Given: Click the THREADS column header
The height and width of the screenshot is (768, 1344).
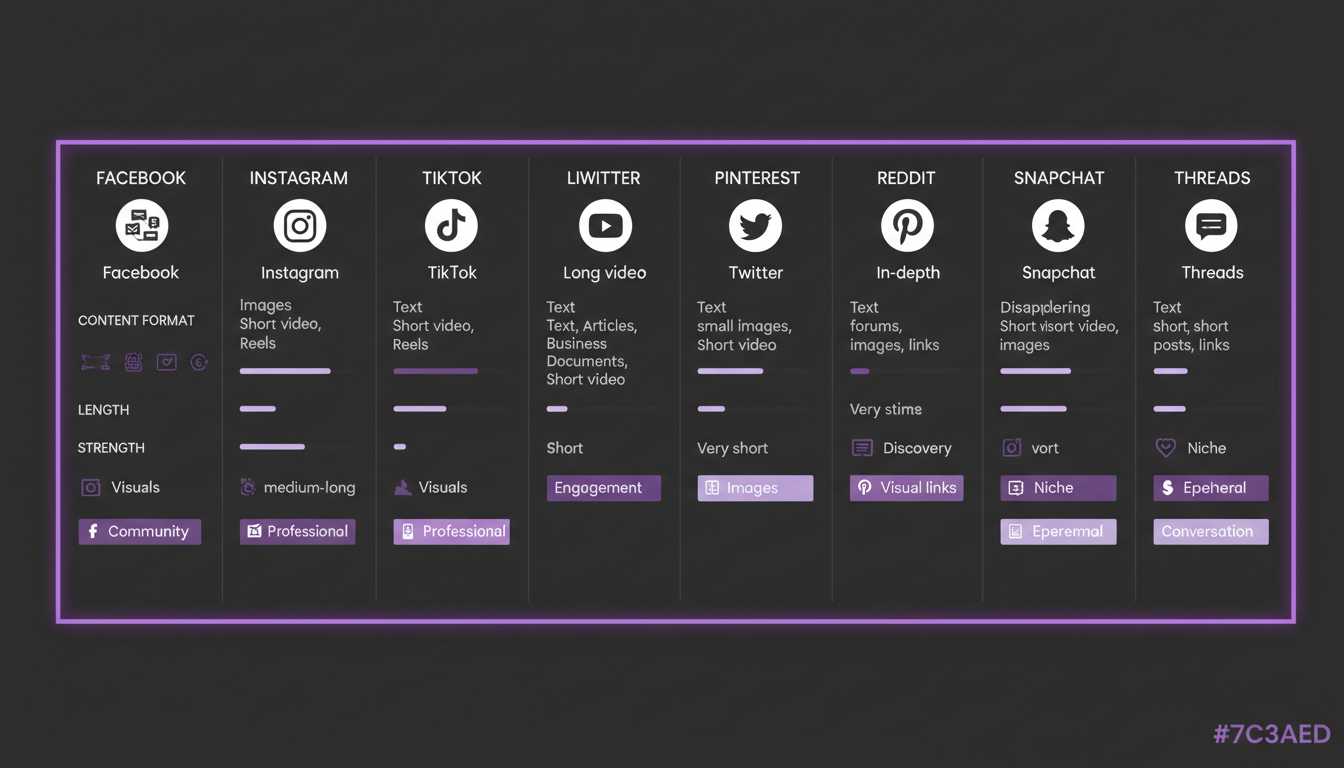Looking at the screenshot, I should 1212,178.
